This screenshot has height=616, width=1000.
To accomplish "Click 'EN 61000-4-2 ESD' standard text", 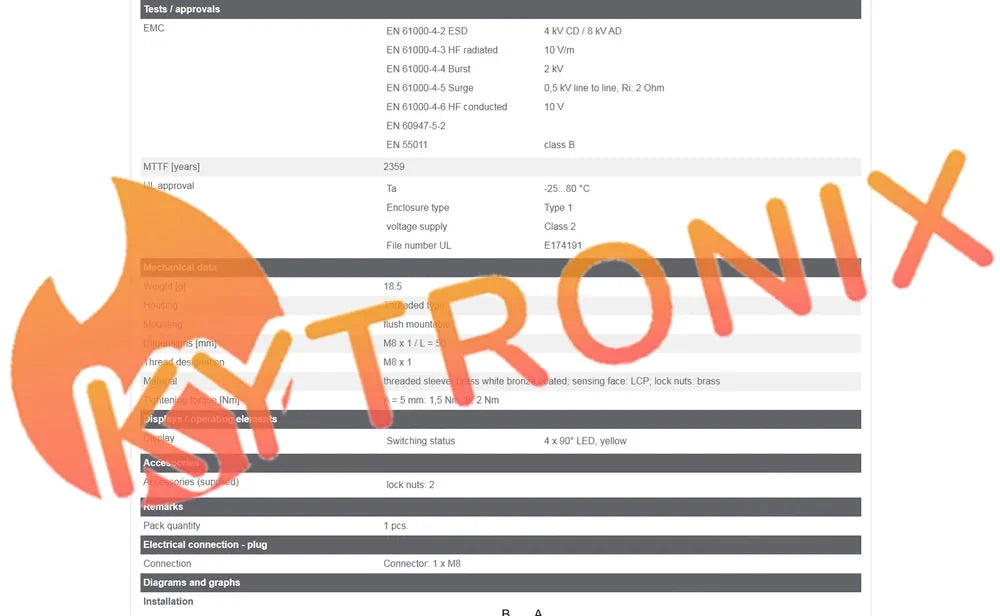I will (427, 31).
